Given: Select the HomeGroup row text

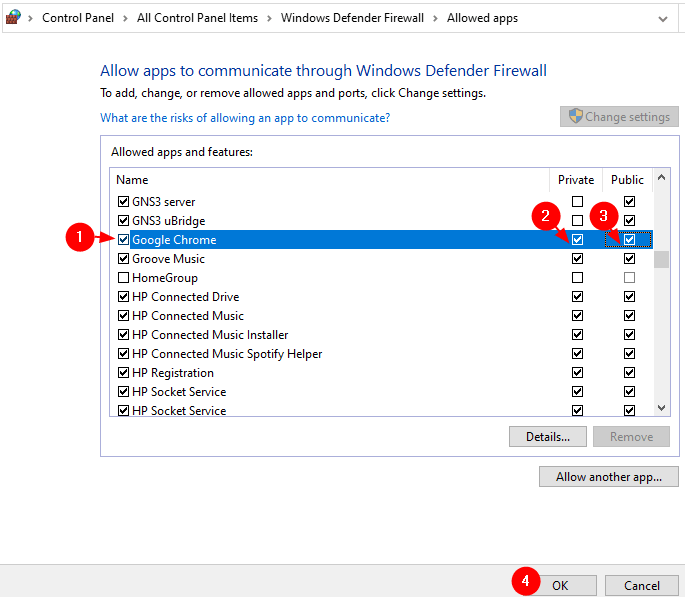Looking at the screenshot, I should click(165, 278).
